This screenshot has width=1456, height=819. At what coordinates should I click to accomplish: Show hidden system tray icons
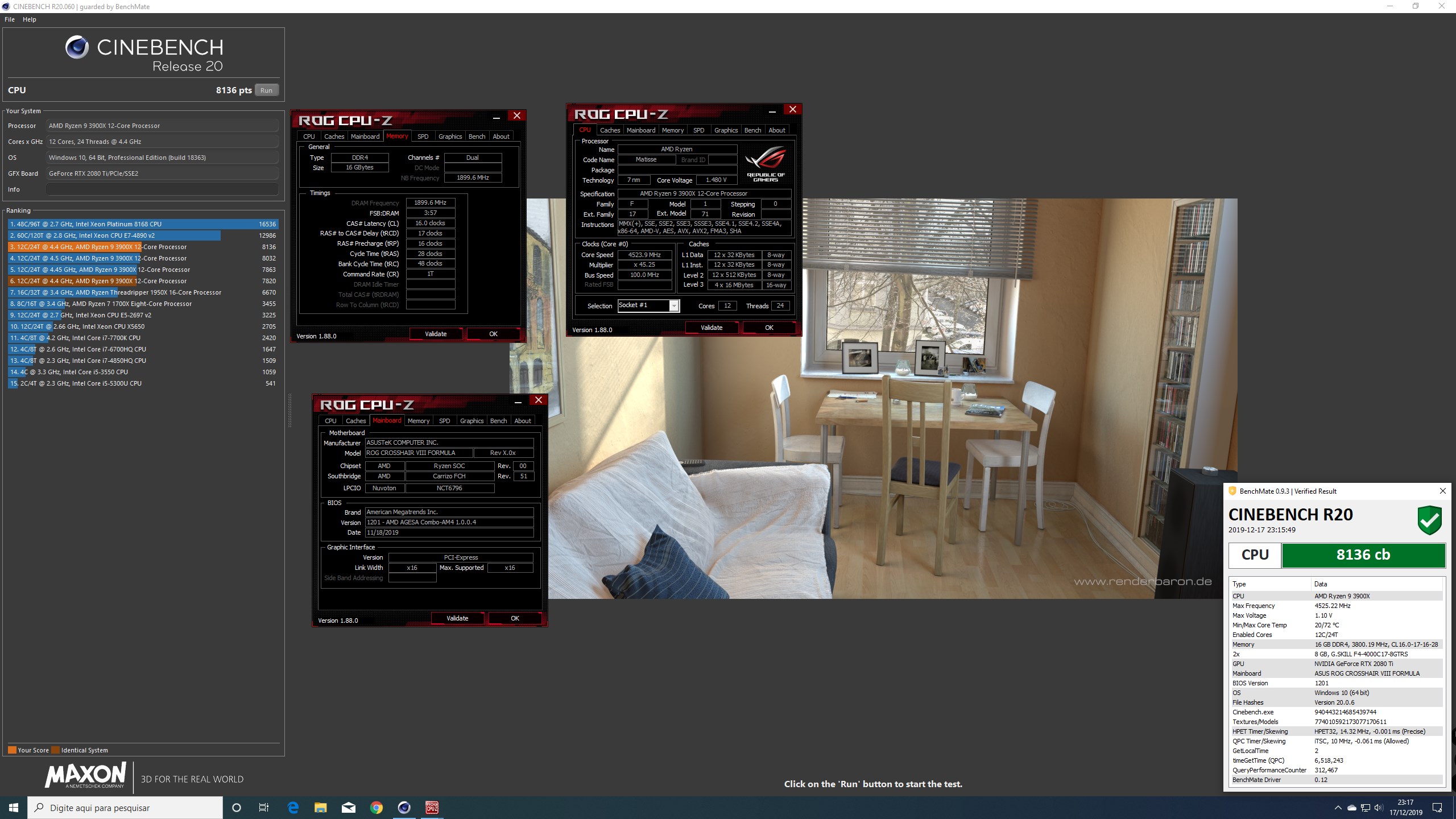1338,808
